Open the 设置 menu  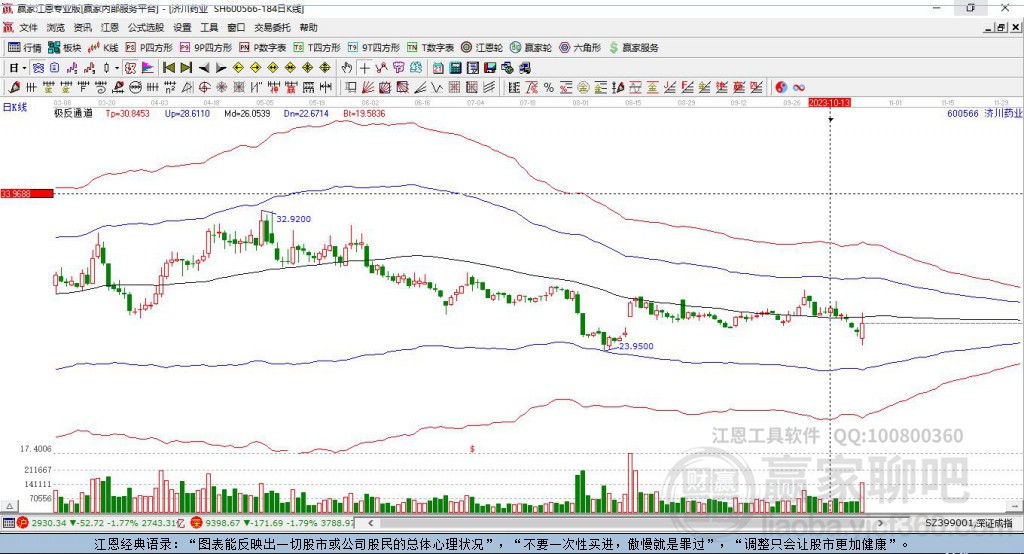point(182,27)
